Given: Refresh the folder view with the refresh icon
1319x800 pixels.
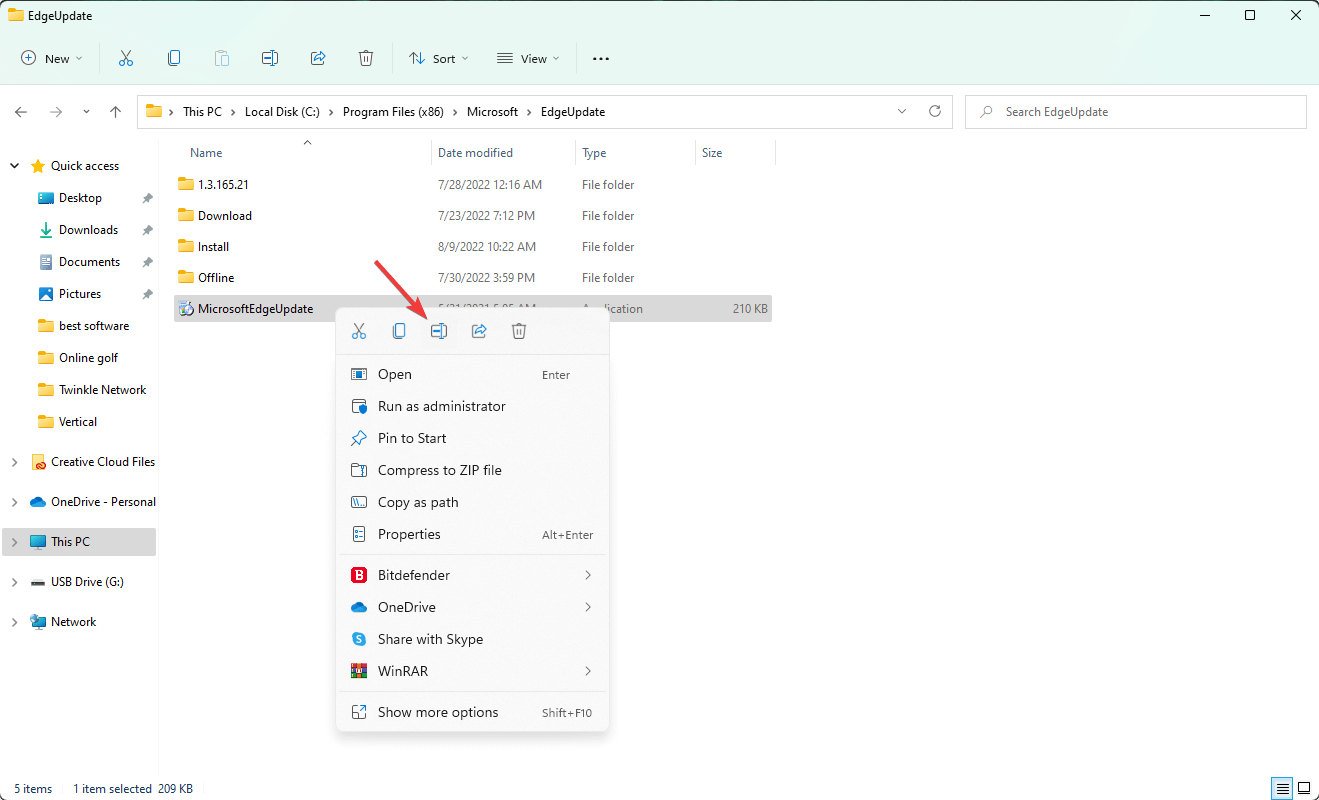Looking at the screenshot, I should tap(936, 111).
